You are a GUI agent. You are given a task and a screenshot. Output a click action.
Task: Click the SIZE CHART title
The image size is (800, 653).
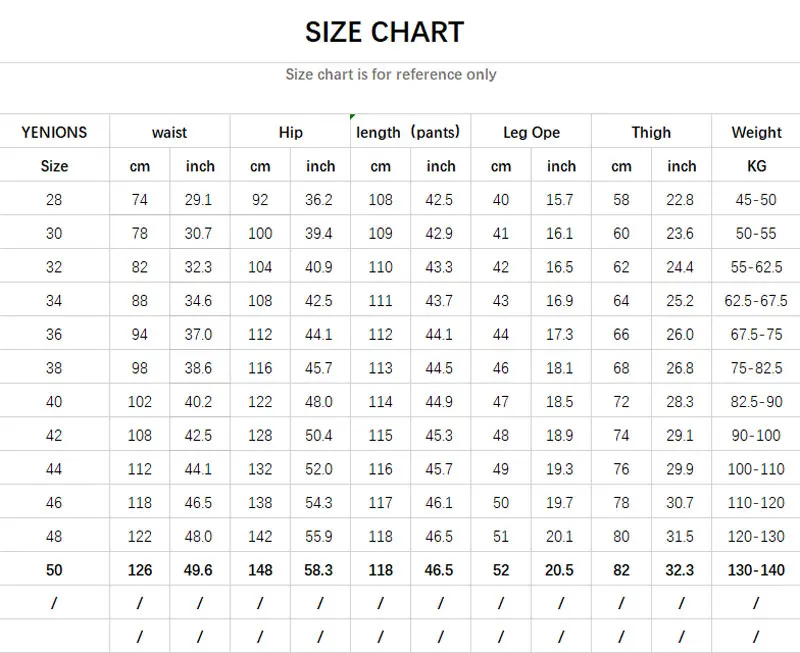pos(385,32)
